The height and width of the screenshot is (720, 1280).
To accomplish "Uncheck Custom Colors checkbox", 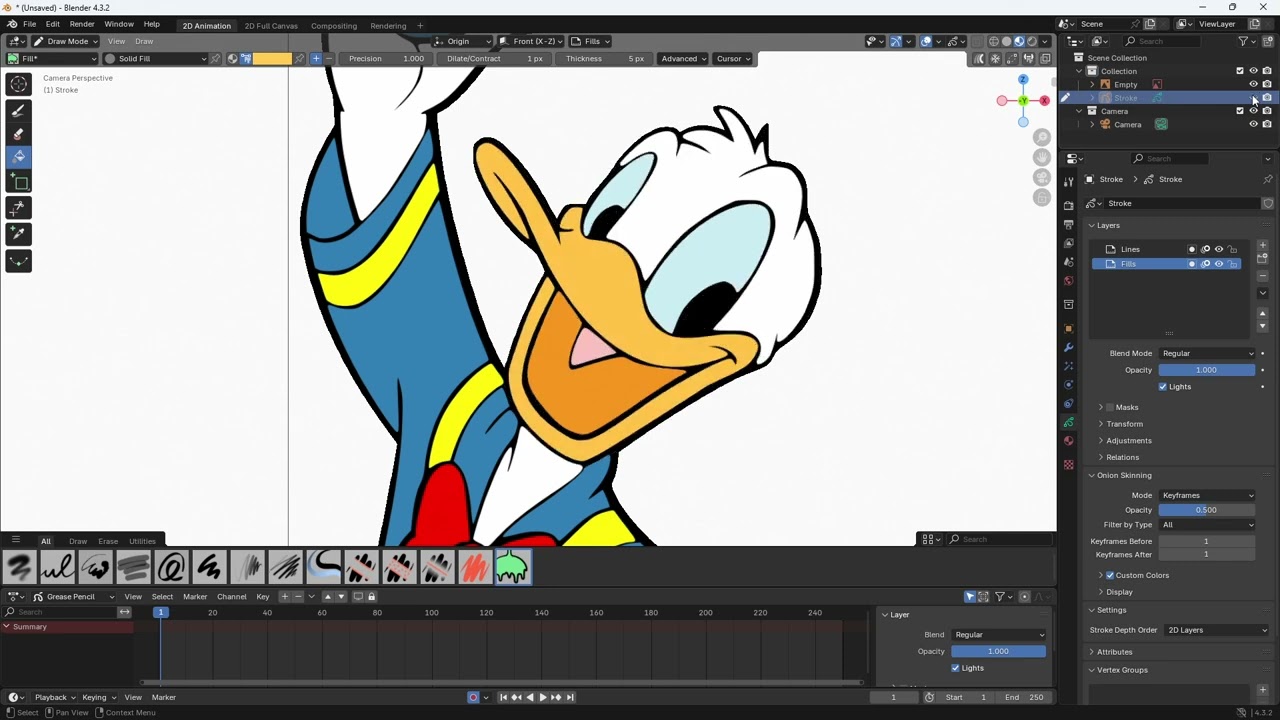I will tap(1110, 575).
